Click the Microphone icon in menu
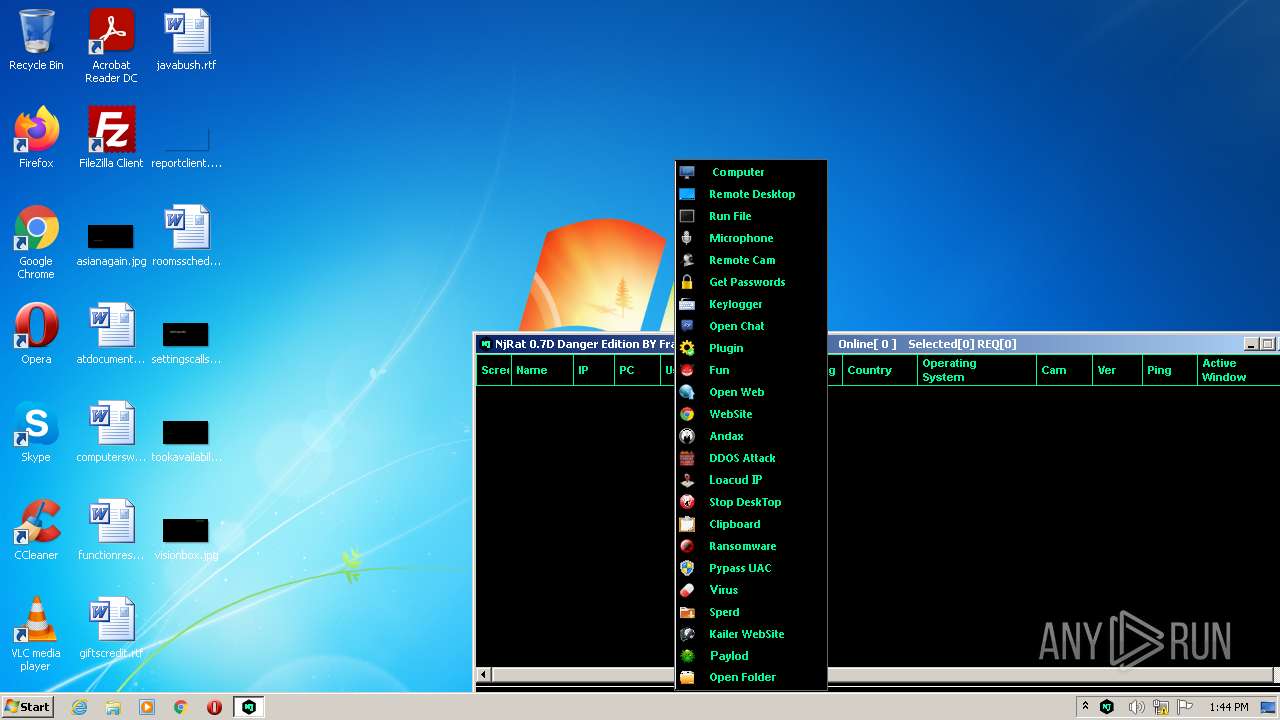This screenshot has height=720, width=1280. pyautogui.click(x=687, y=238)
